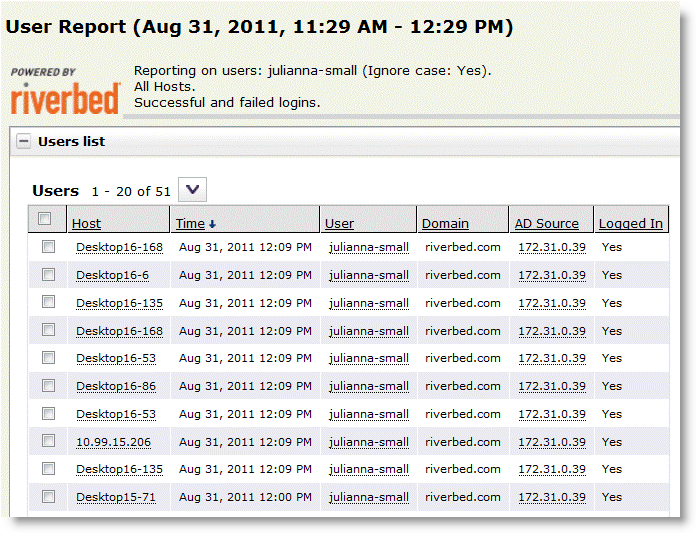Click julianna-small user link in first row
Image resolution: width=696 pixels, height=533 pixels.
369,247
